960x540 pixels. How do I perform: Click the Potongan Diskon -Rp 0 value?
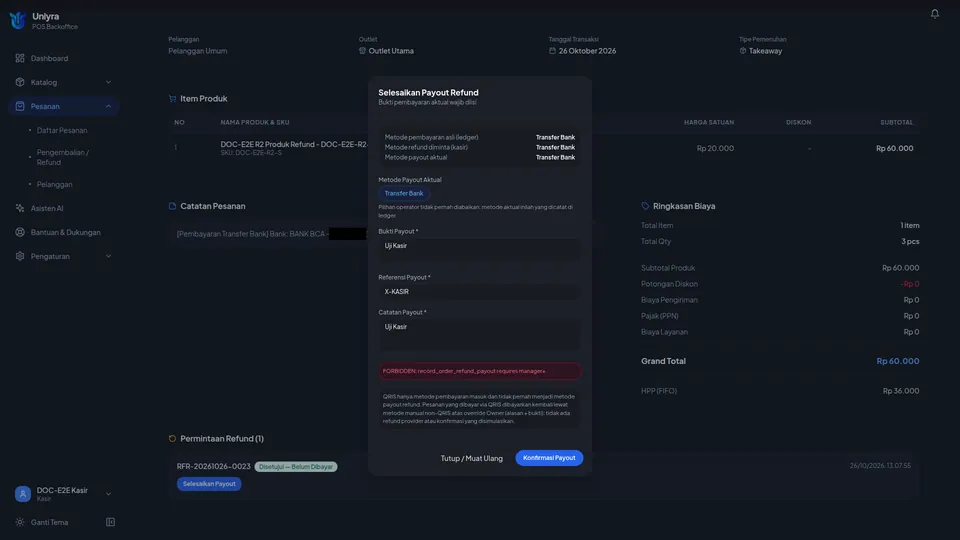click(910, 284)
